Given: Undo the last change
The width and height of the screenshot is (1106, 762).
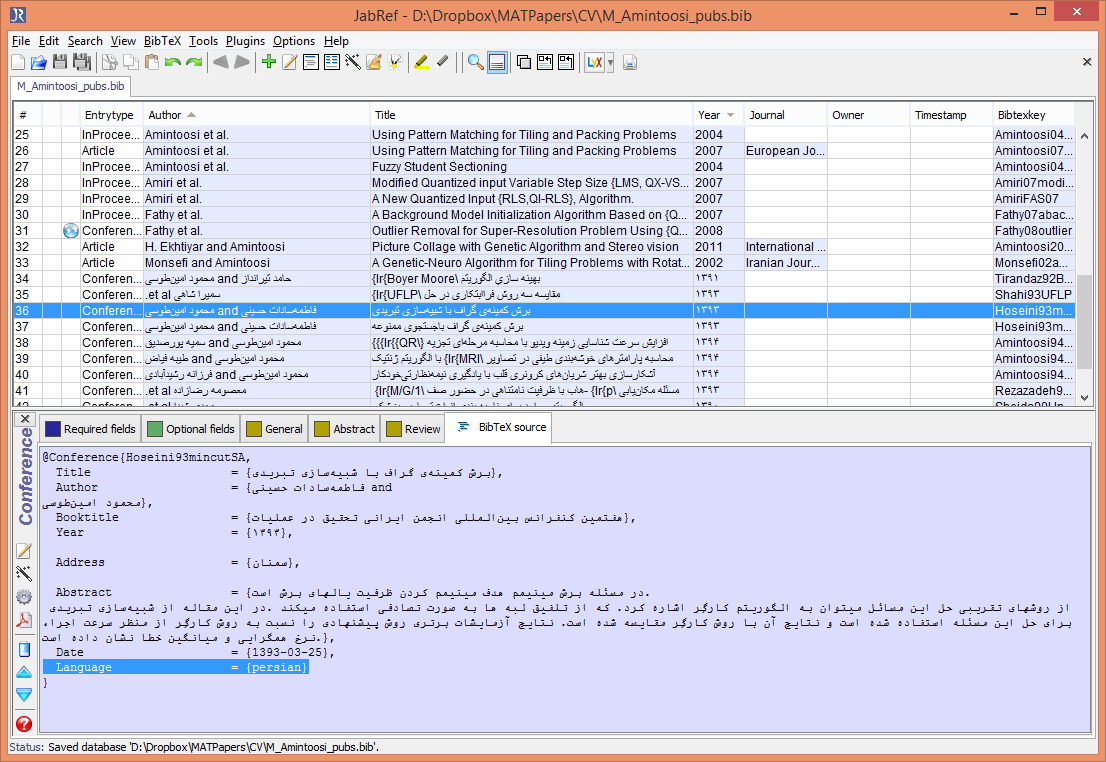Looking at the screenshot, I should tap(173, 63).
